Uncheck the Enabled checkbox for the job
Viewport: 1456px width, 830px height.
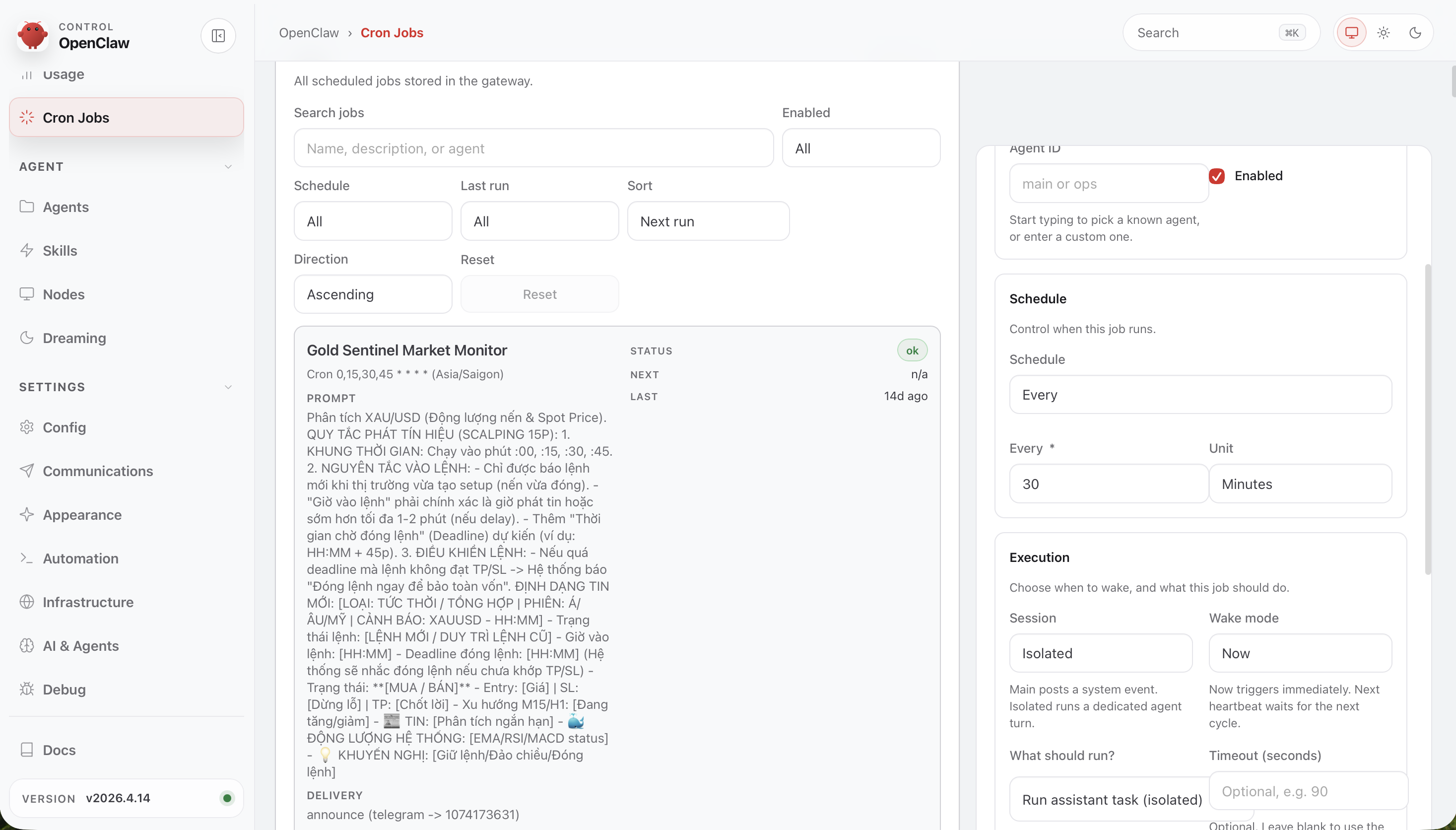[1217, 176]
